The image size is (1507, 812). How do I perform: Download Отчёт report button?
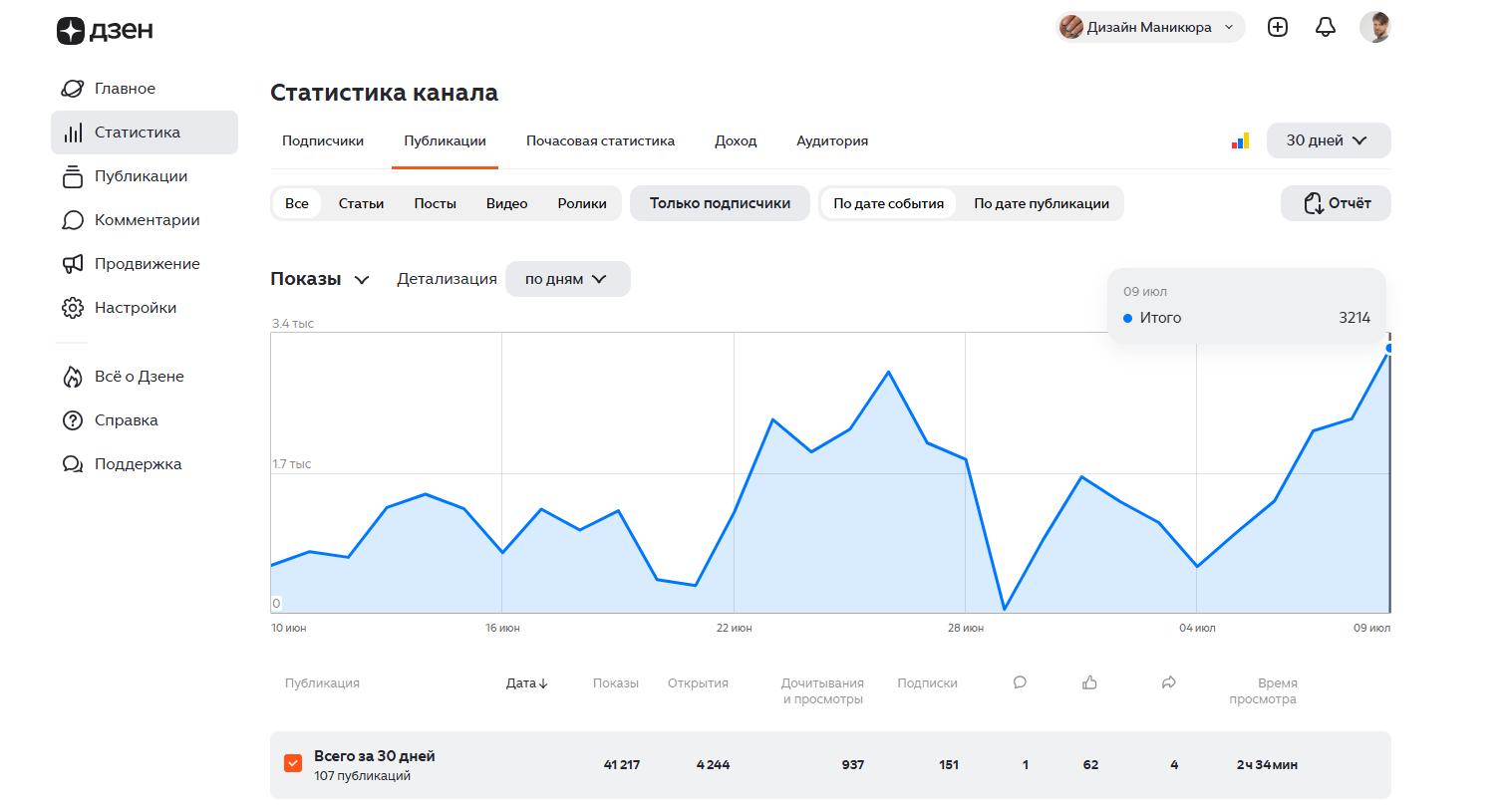tap(1336, 203)
